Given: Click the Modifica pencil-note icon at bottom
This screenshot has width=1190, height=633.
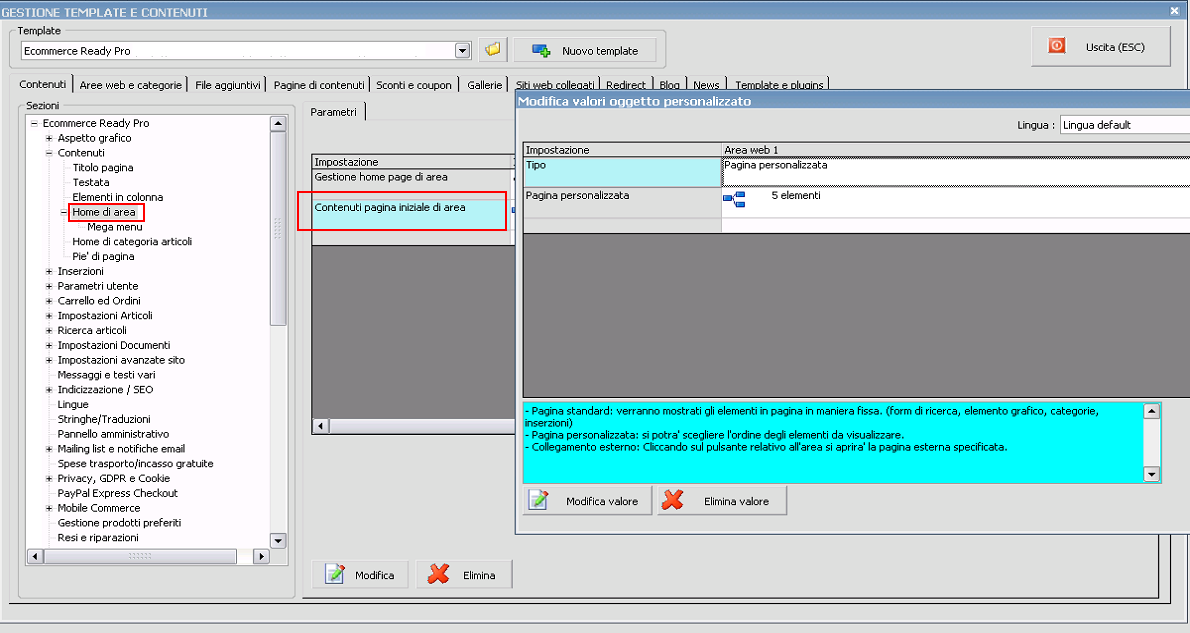Looking at the screenshot, I should click(x=335, y=575).
